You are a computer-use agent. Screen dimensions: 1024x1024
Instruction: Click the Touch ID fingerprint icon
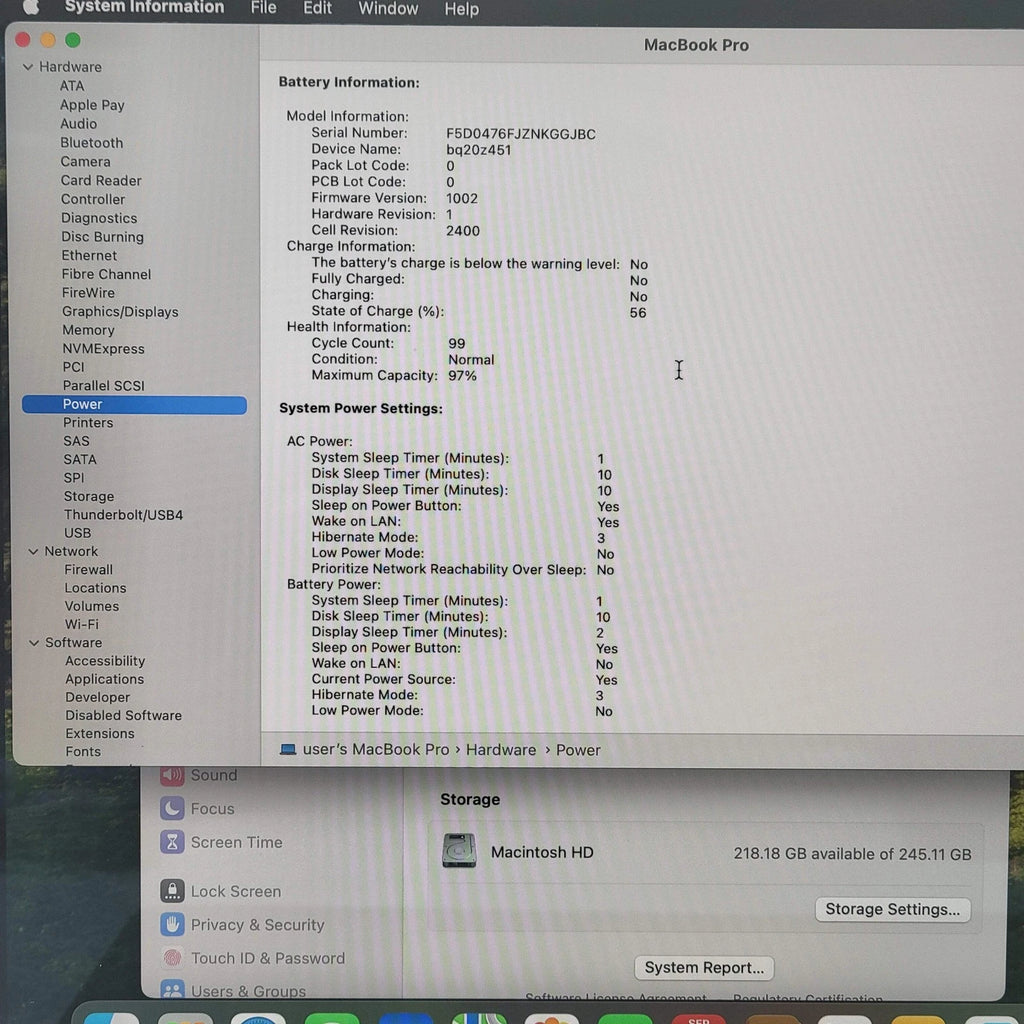(x=173, y=958)
